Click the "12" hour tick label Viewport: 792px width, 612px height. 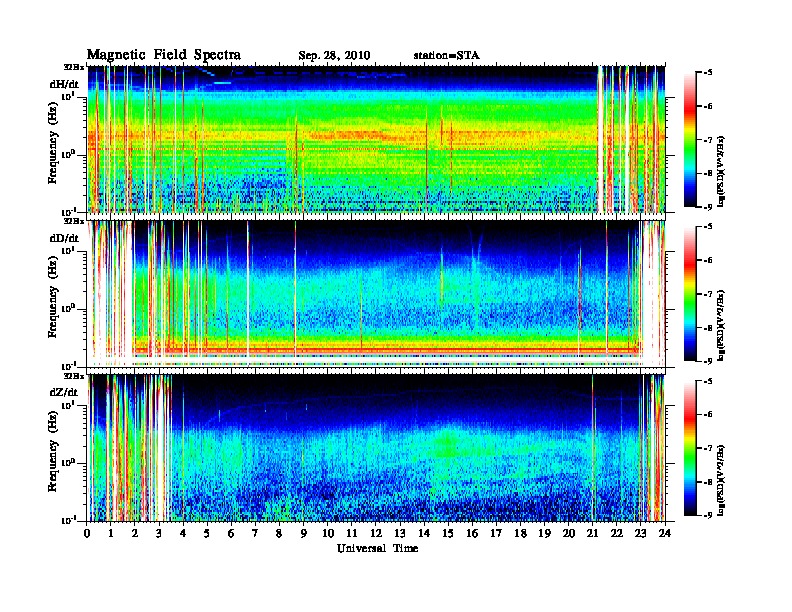pyautogui.click(x=376, y=533)
